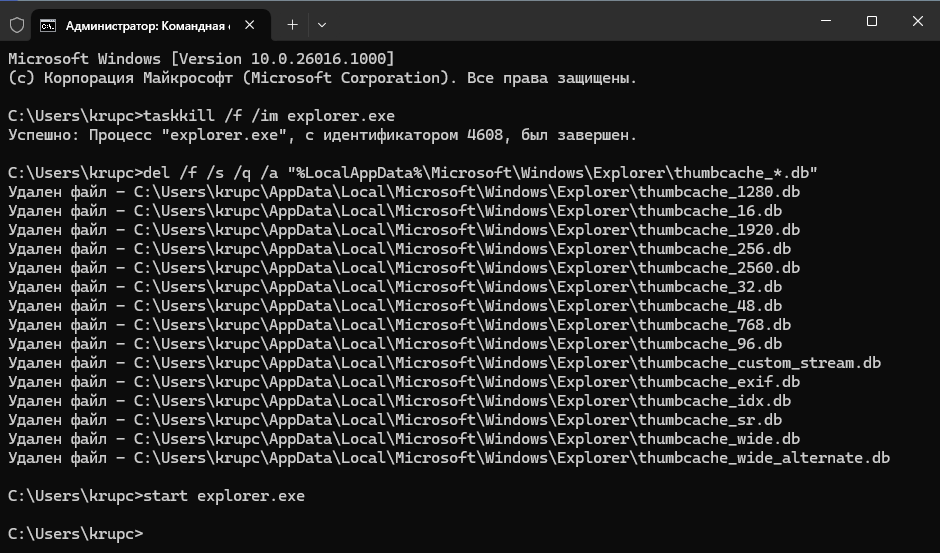Viewport: 940px width, 553px height.
Task: Minimize the terminal window
Action: click(826, 22)
